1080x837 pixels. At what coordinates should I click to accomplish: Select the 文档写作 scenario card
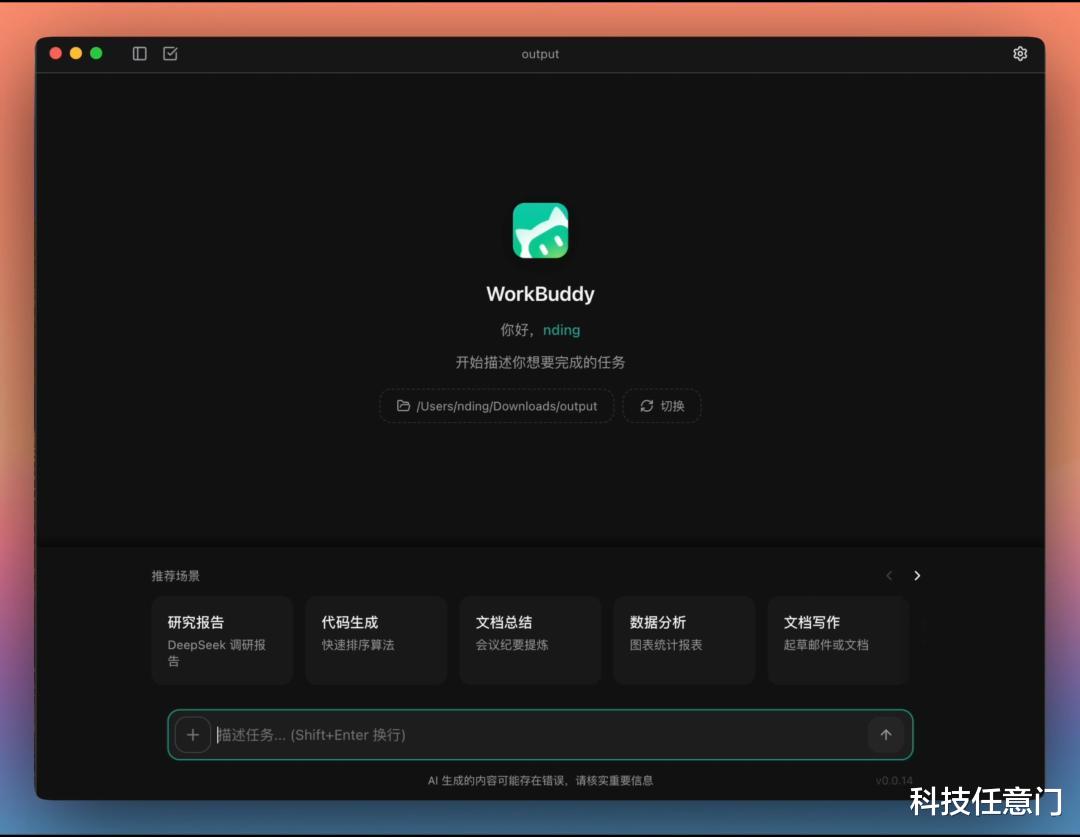click(838, 641)
